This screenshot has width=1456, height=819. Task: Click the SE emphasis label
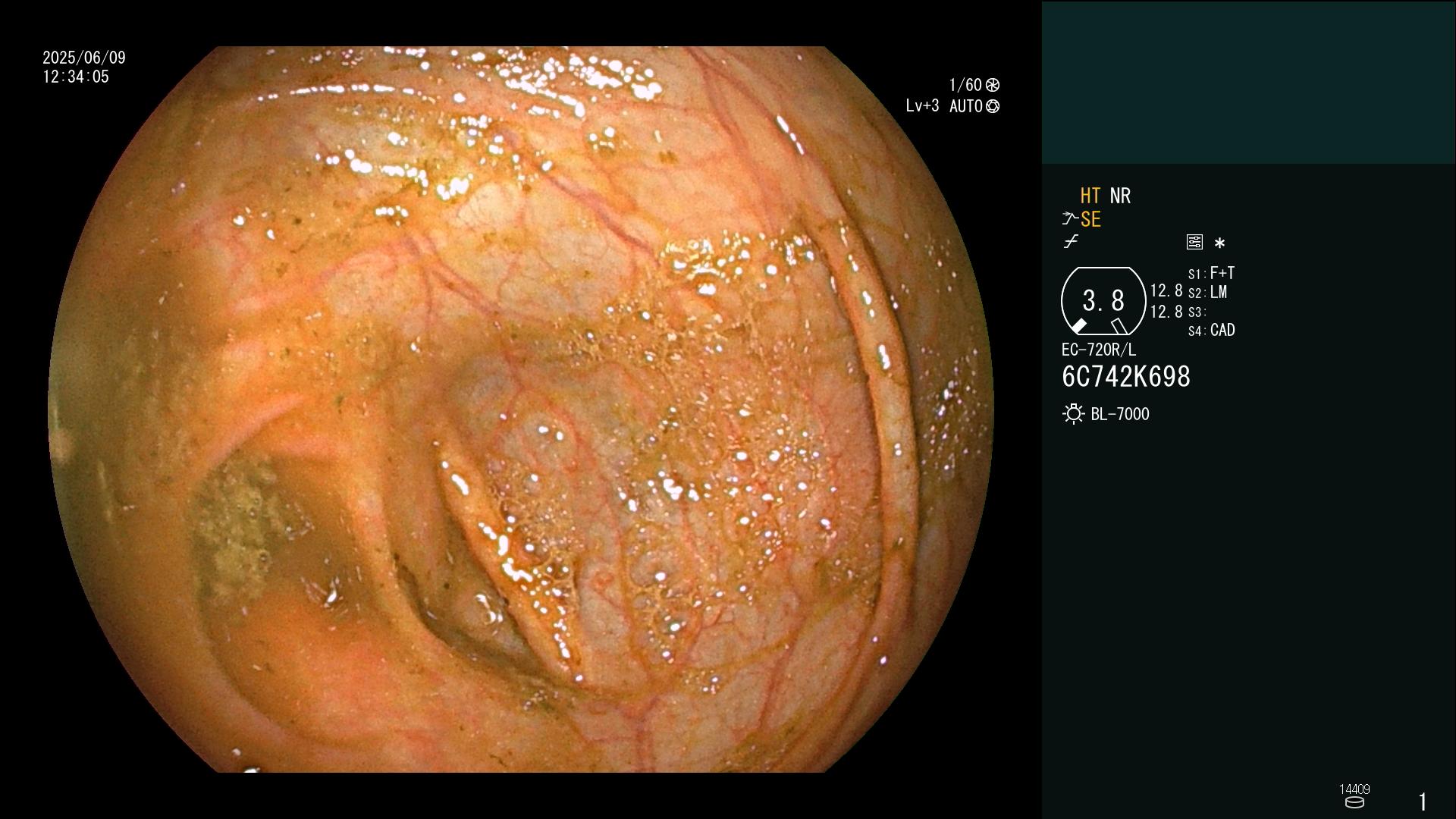[1090, 219]
